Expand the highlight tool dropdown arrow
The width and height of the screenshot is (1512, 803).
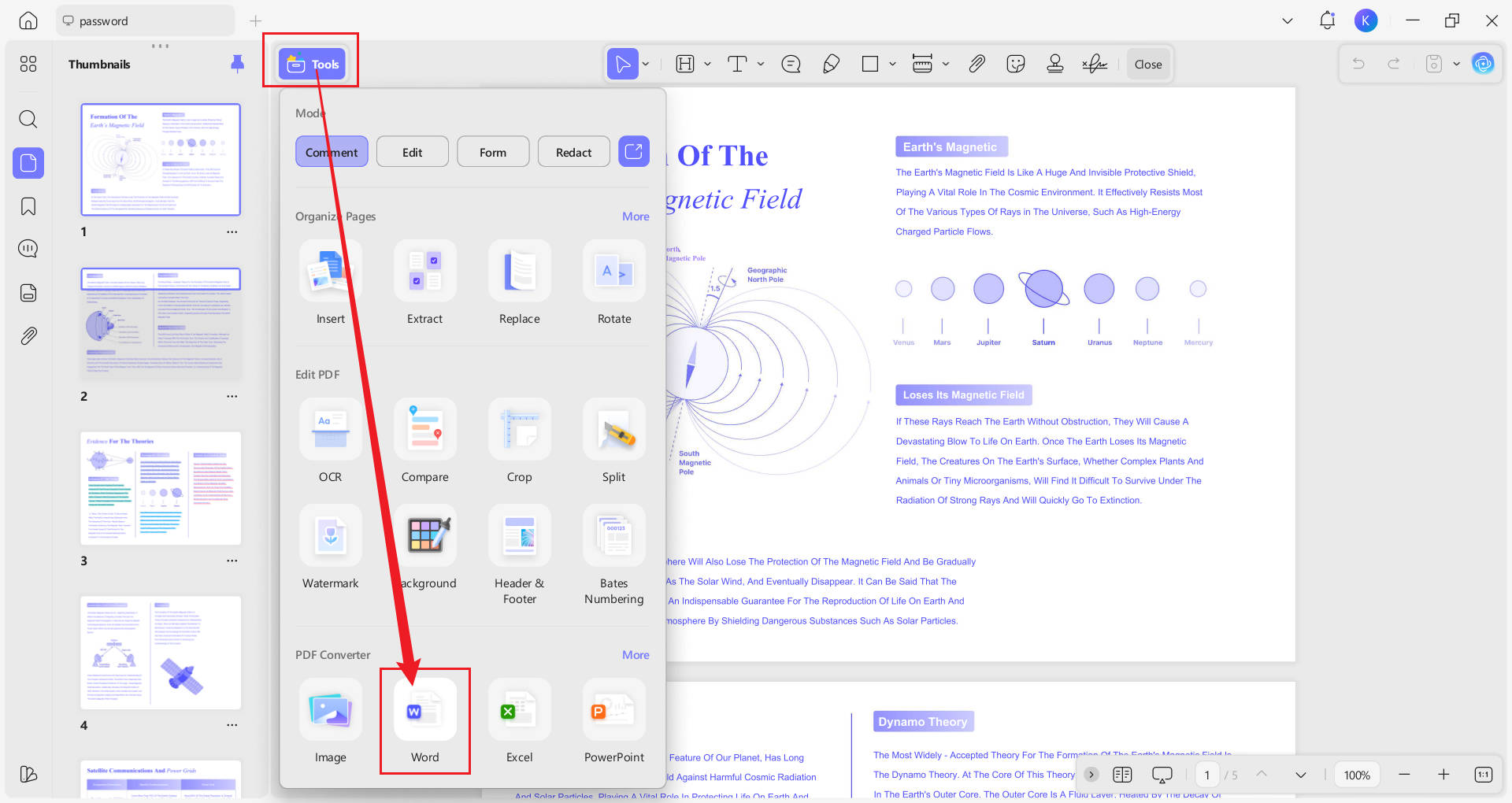pyautogui.click(x=707, y=64)
